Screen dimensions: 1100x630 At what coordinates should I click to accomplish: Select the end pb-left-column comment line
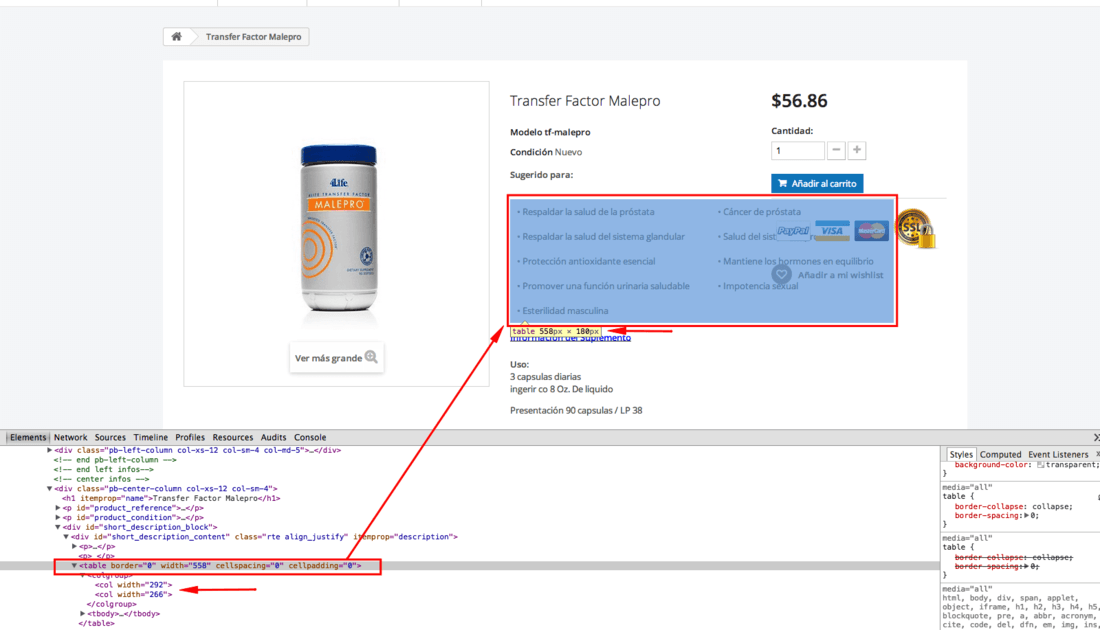(x=116, y=460)
